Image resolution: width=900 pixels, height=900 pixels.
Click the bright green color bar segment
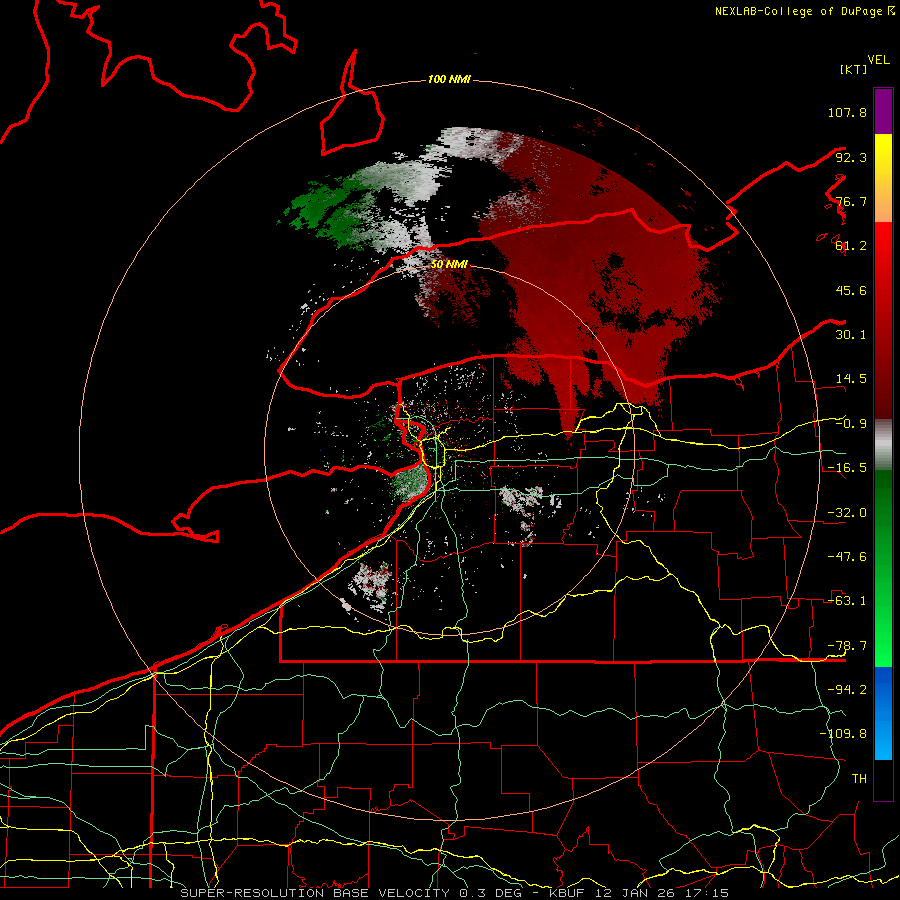click(x=883, y=568)
